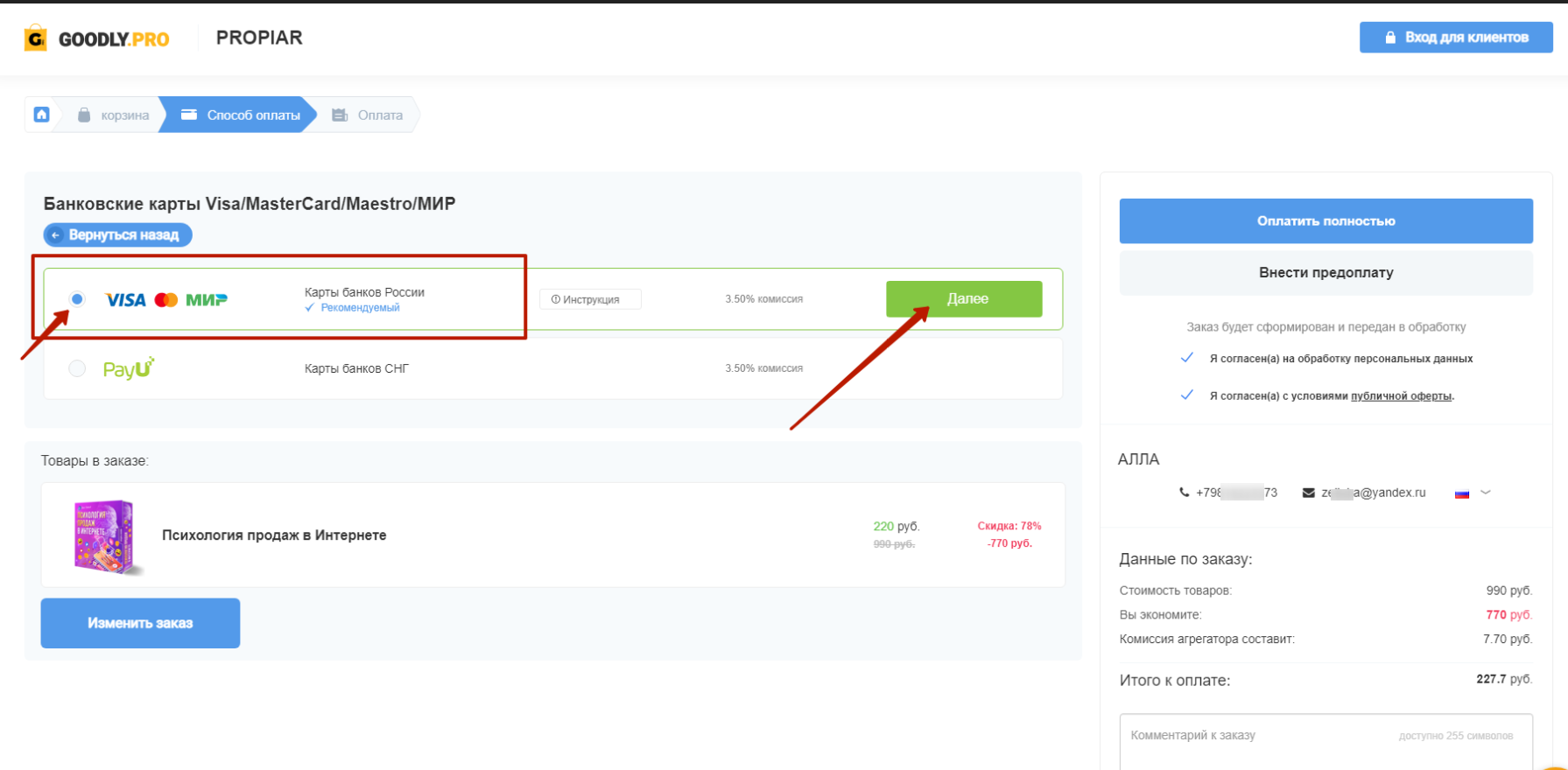Click the order comment text field
Screen dimensions: 1568x770
coord(1325,744)
